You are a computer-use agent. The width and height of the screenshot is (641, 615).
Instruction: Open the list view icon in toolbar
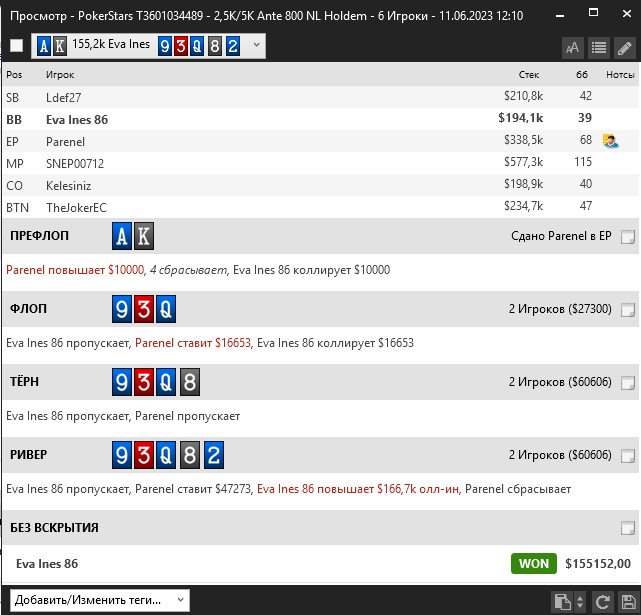pos(599,48)
